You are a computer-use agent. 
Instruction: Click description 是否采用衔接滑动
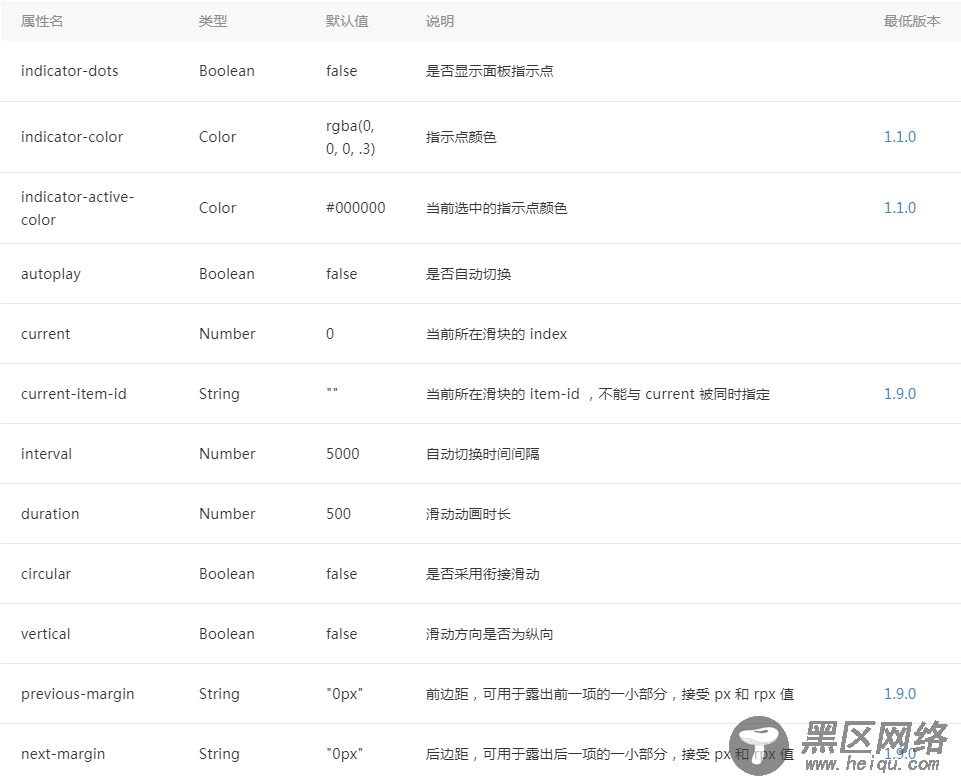(x=482, y=574)
